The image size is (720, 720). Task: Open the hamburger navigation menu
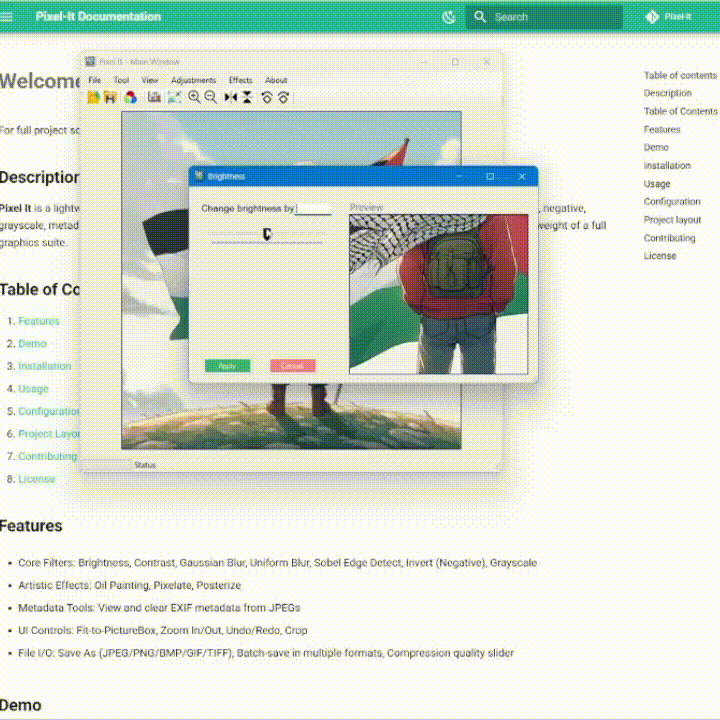(6, 17)
